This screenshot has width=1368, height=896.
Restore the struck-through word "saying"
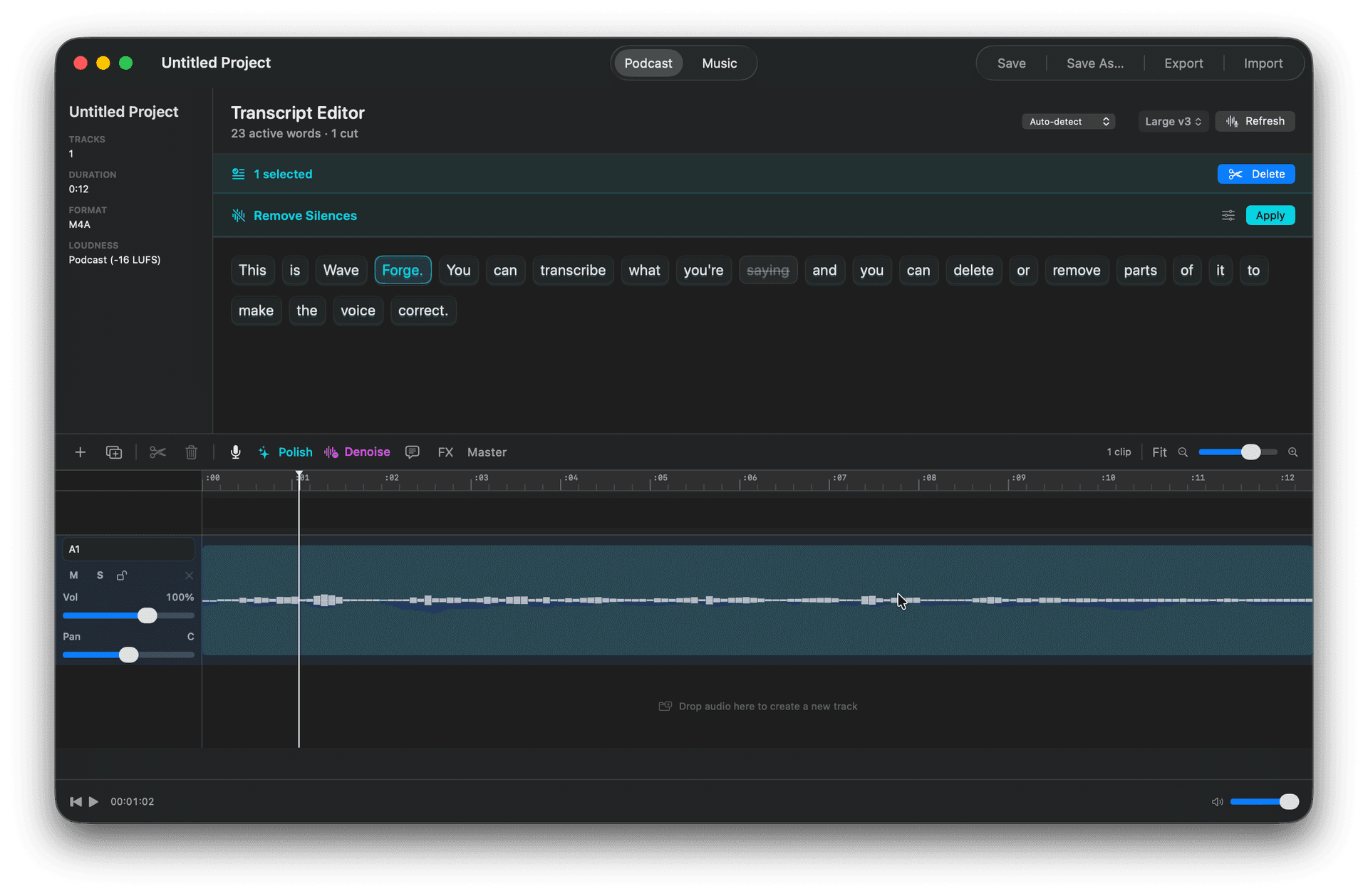(x=768, y=271)
